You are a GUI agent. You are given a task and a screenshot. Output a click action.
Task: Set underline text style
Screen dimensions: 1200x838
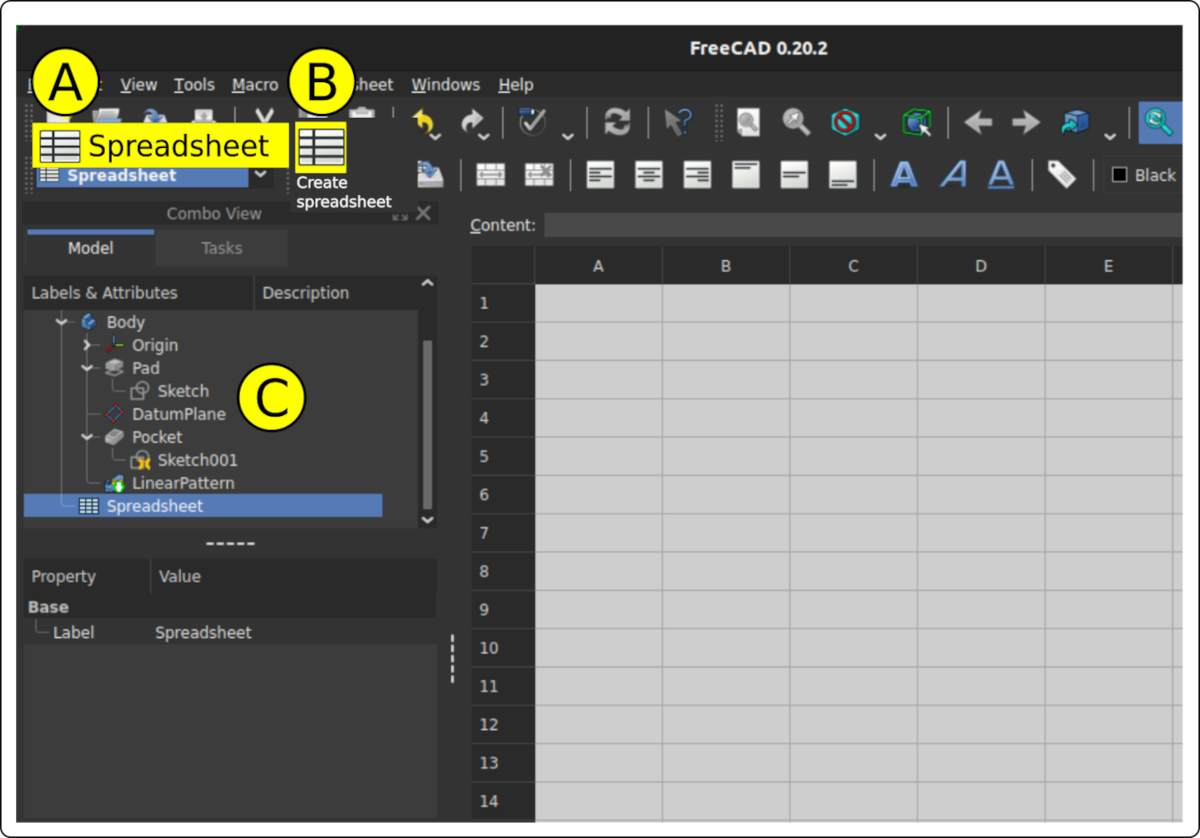point(1001,175)
